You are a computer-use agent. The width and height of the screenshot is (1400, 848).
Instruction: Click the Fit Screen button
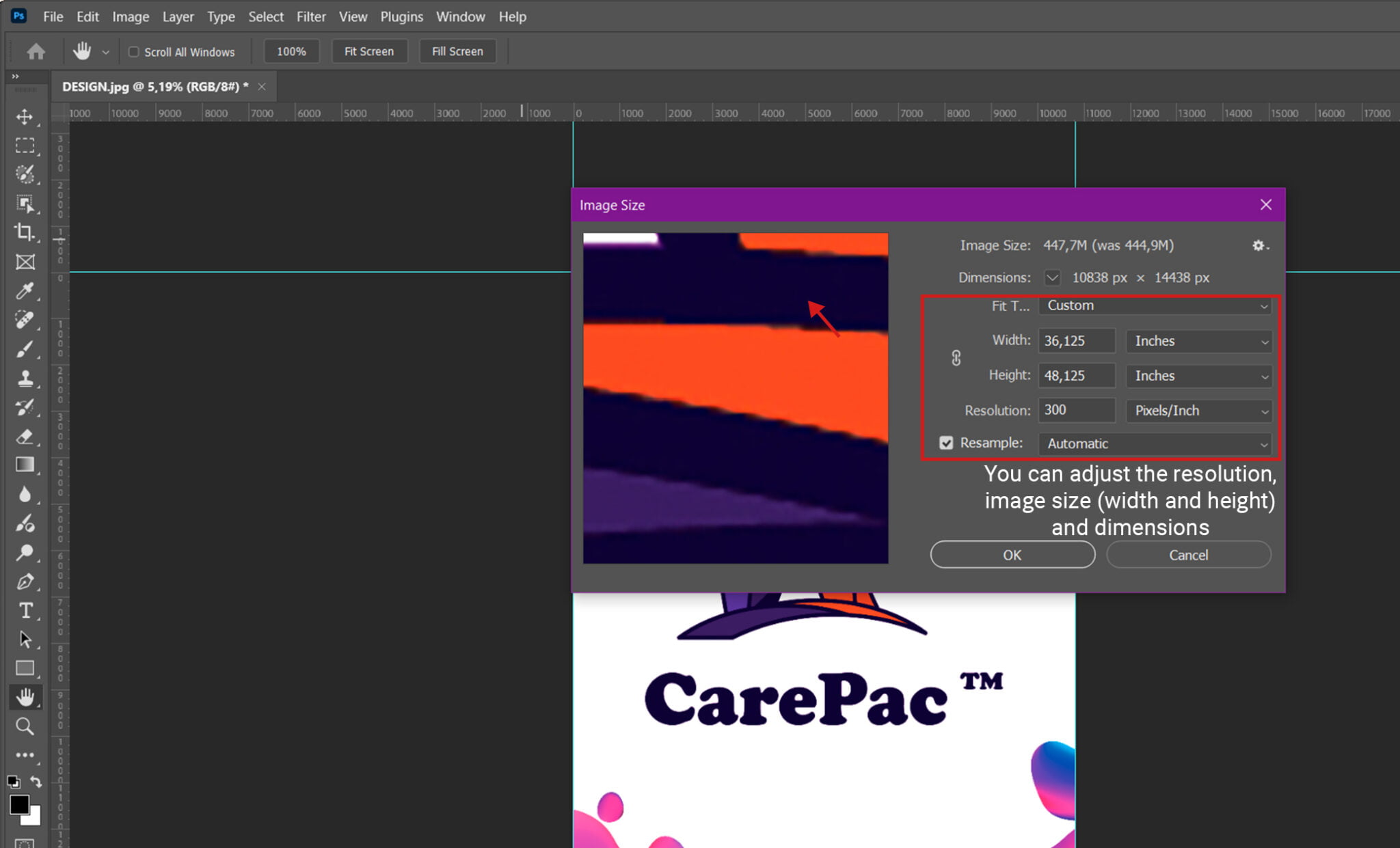369,51
